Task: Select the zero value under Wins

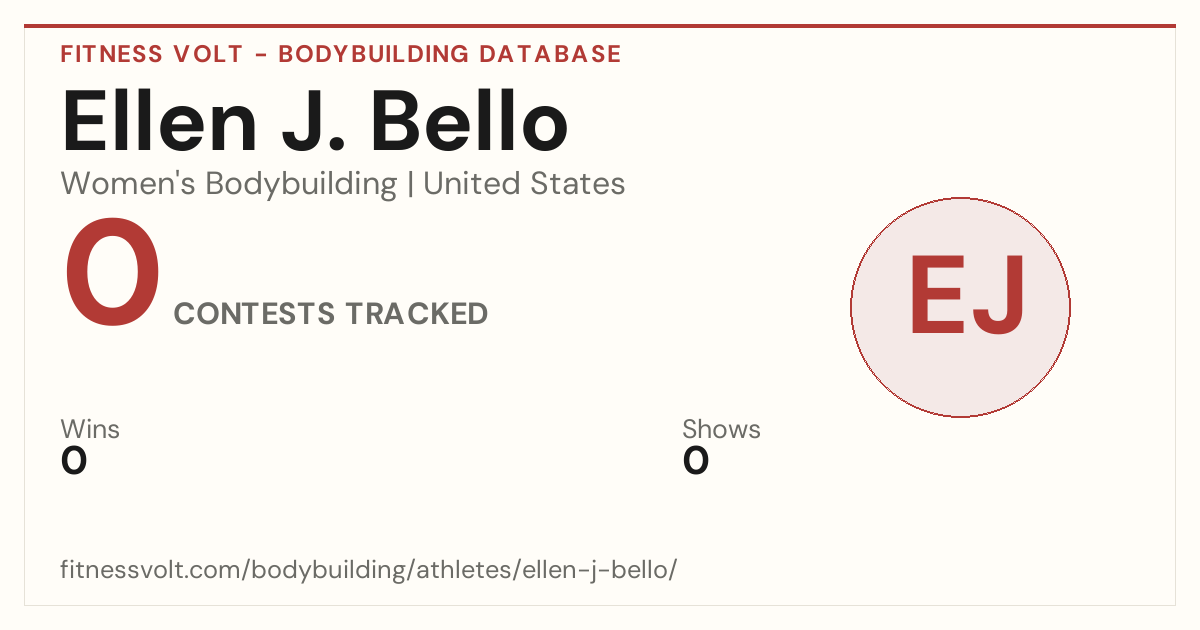Action: [x=74, y=461]
